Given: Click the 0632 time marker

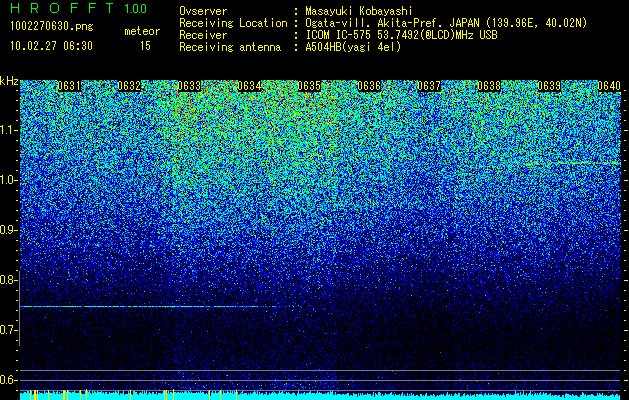Looking at the screenshot, I should pyautogui.click(x=129, y=86).
